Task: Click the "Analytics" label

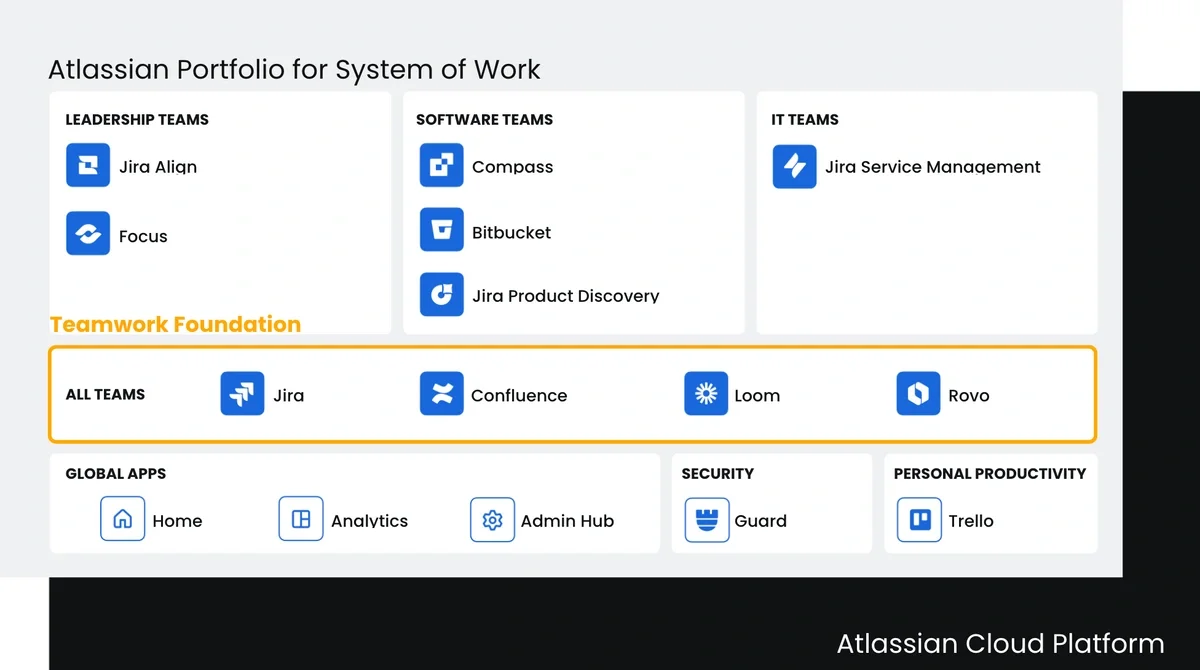Action: 370,521
